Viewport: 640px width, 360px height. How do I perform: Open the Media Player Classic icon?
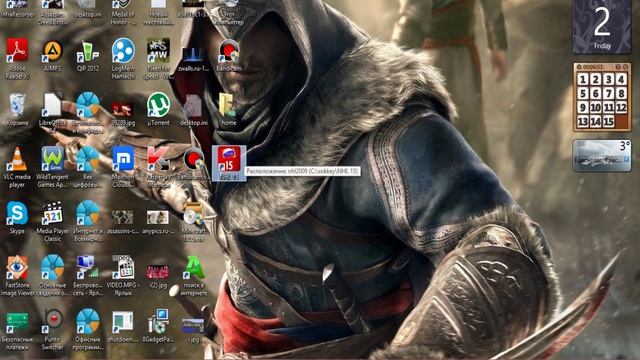53,213
